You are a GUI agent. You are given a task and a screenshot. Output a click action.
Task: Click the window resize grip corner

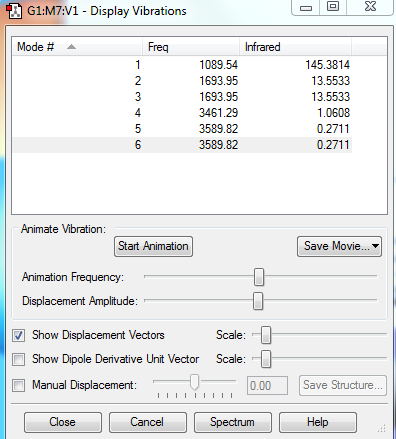pos(382,429)
